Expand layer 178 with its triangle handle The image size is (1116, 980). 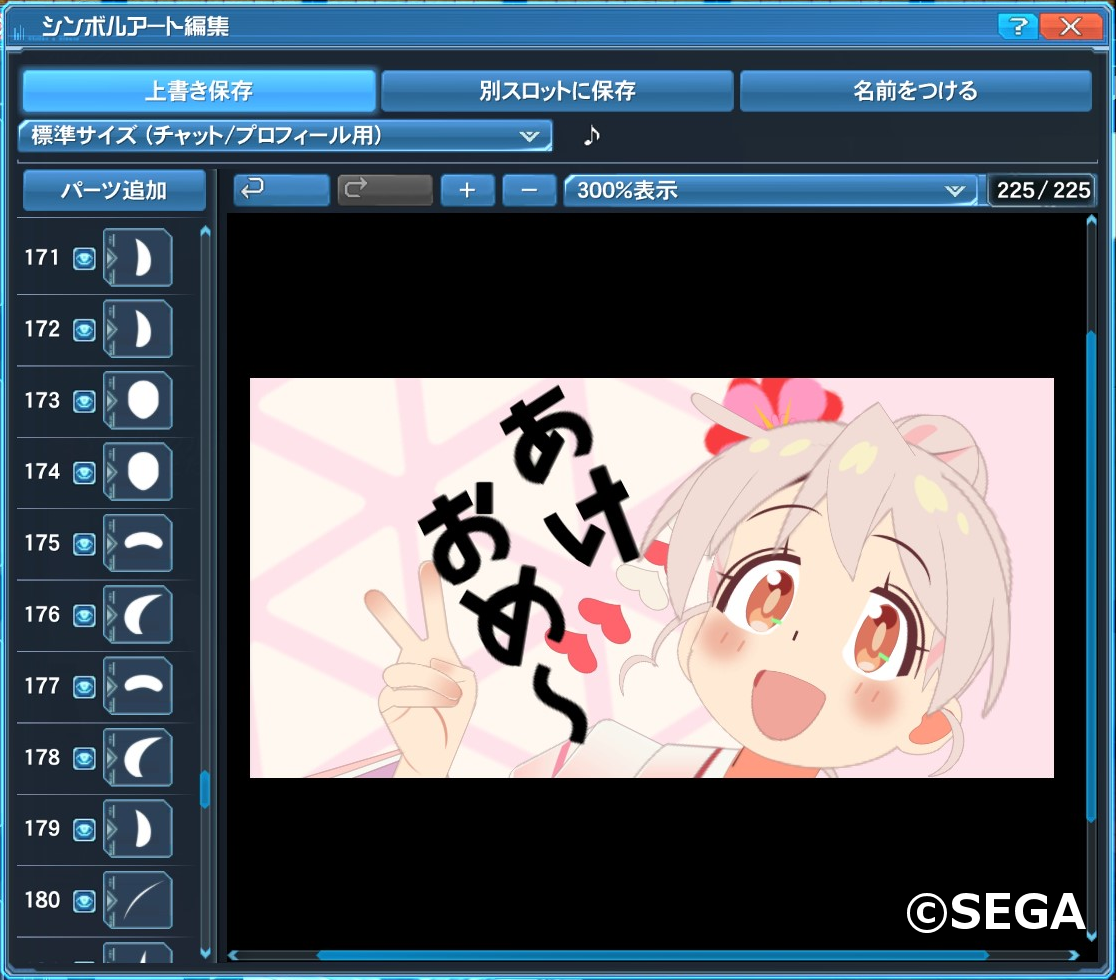point(110,757)
